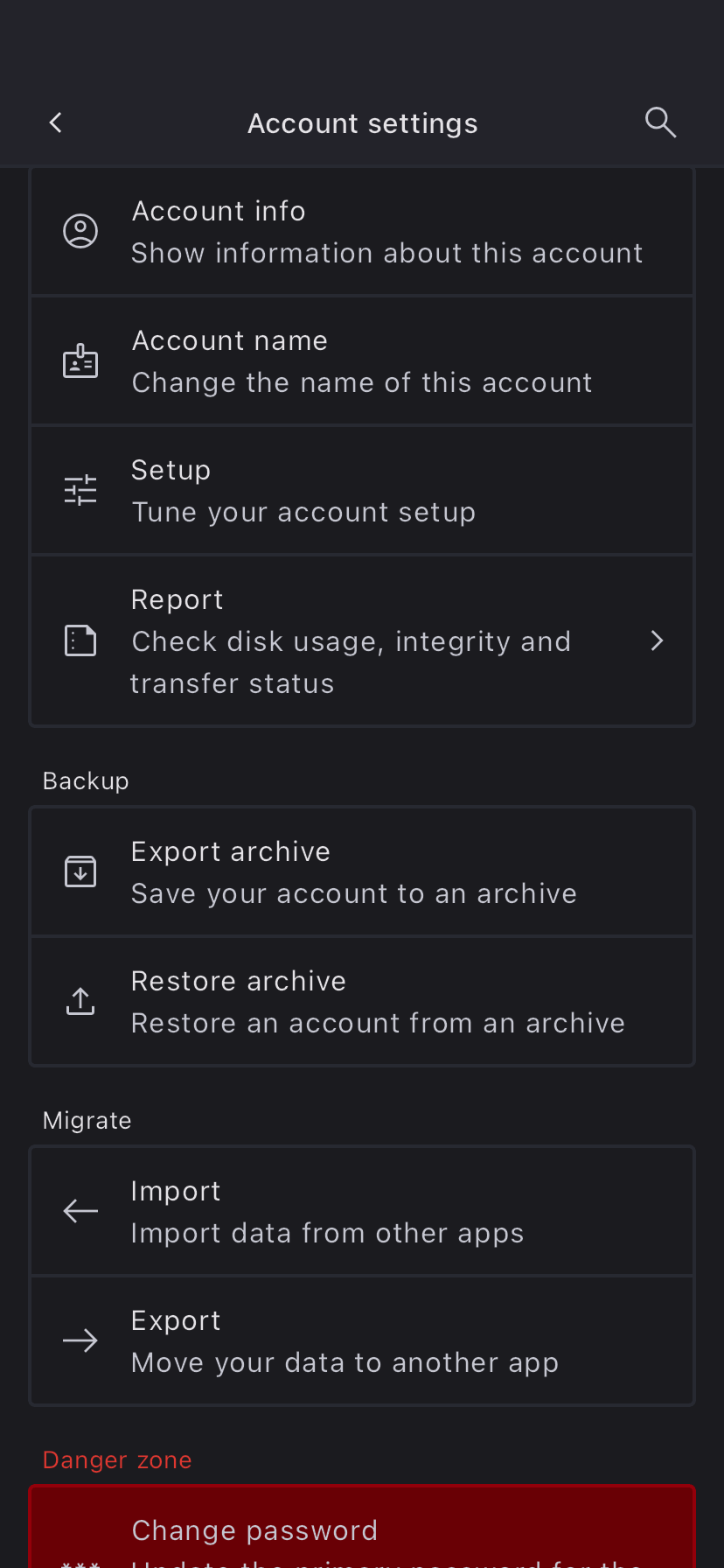The image size is (724, 1568).
Task: Go back using the header arrow
Action: tap(56, 123)
